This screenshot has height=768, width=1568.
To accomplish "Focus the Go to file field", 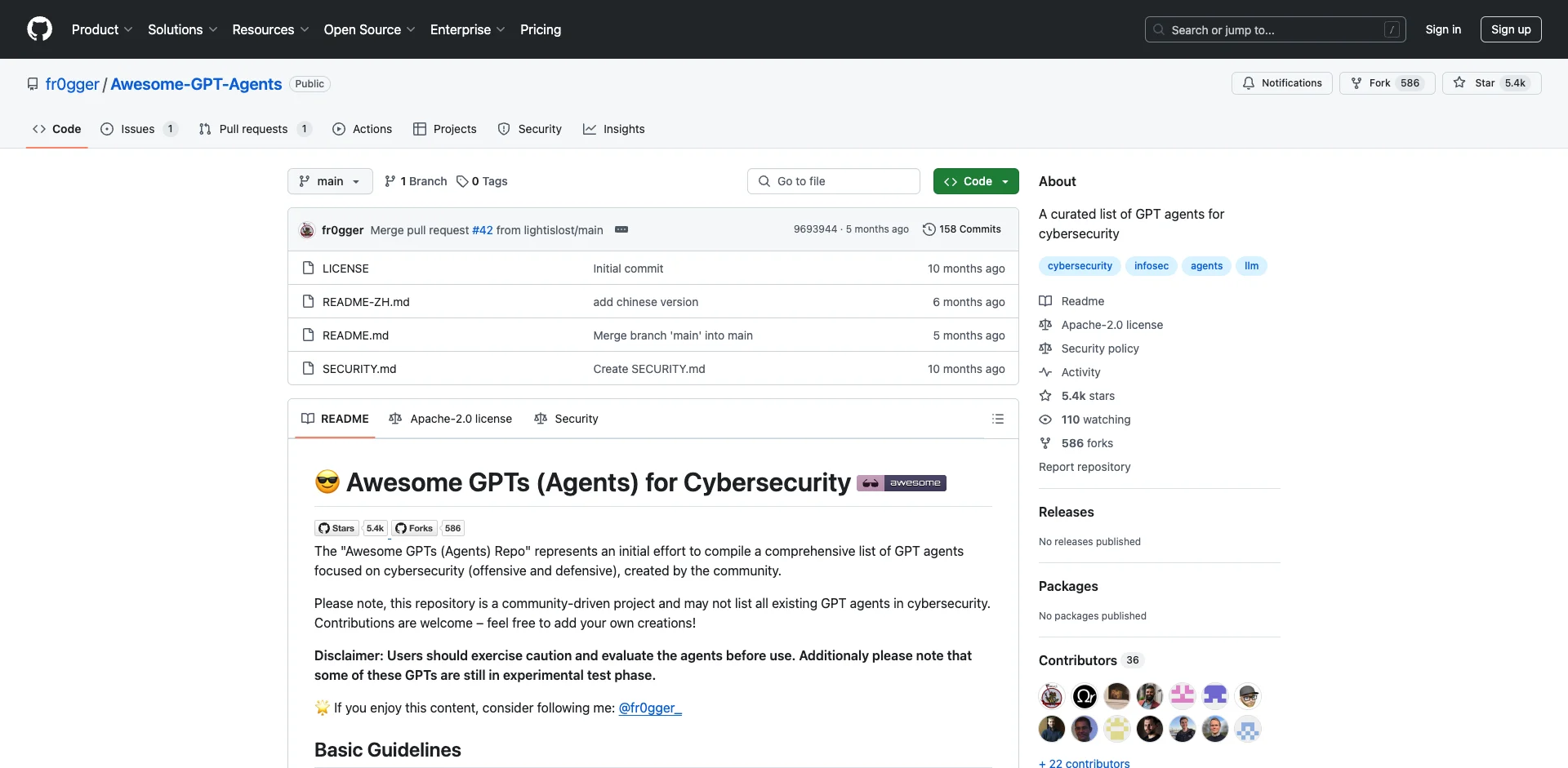I will [834, 181].
